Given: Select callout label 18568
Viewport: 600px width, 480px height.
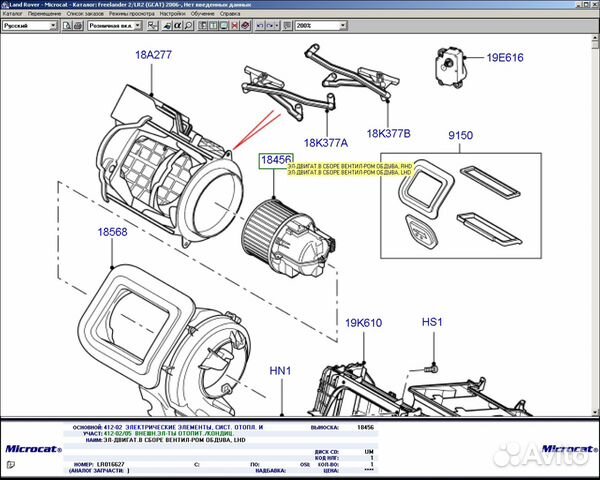Looking at the screenshot, I should (112, 232).
